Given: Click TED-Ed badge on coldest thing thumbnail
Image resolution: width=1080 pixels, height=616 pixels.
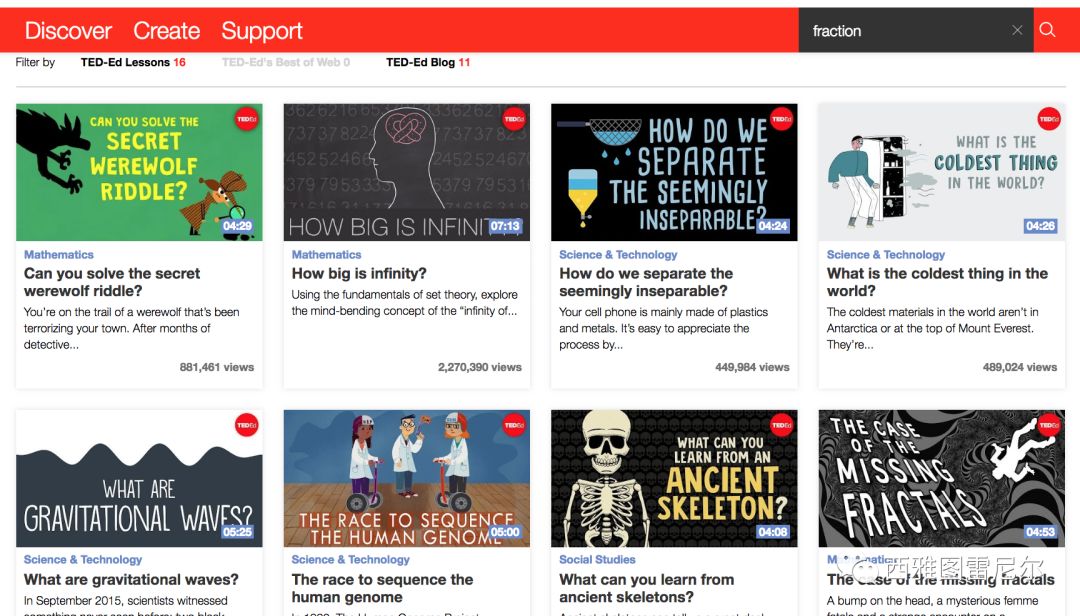Looking at the screenshot, I should 1049,119.
